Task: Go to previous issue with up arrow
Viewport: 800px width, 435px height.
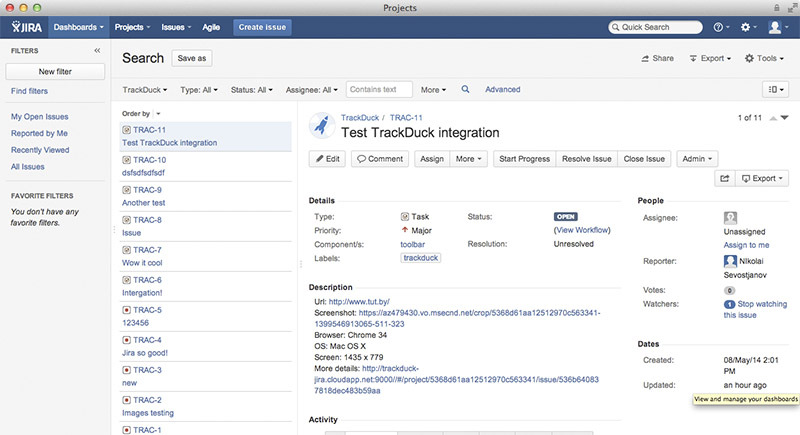Action: click(x=773, y=118)
